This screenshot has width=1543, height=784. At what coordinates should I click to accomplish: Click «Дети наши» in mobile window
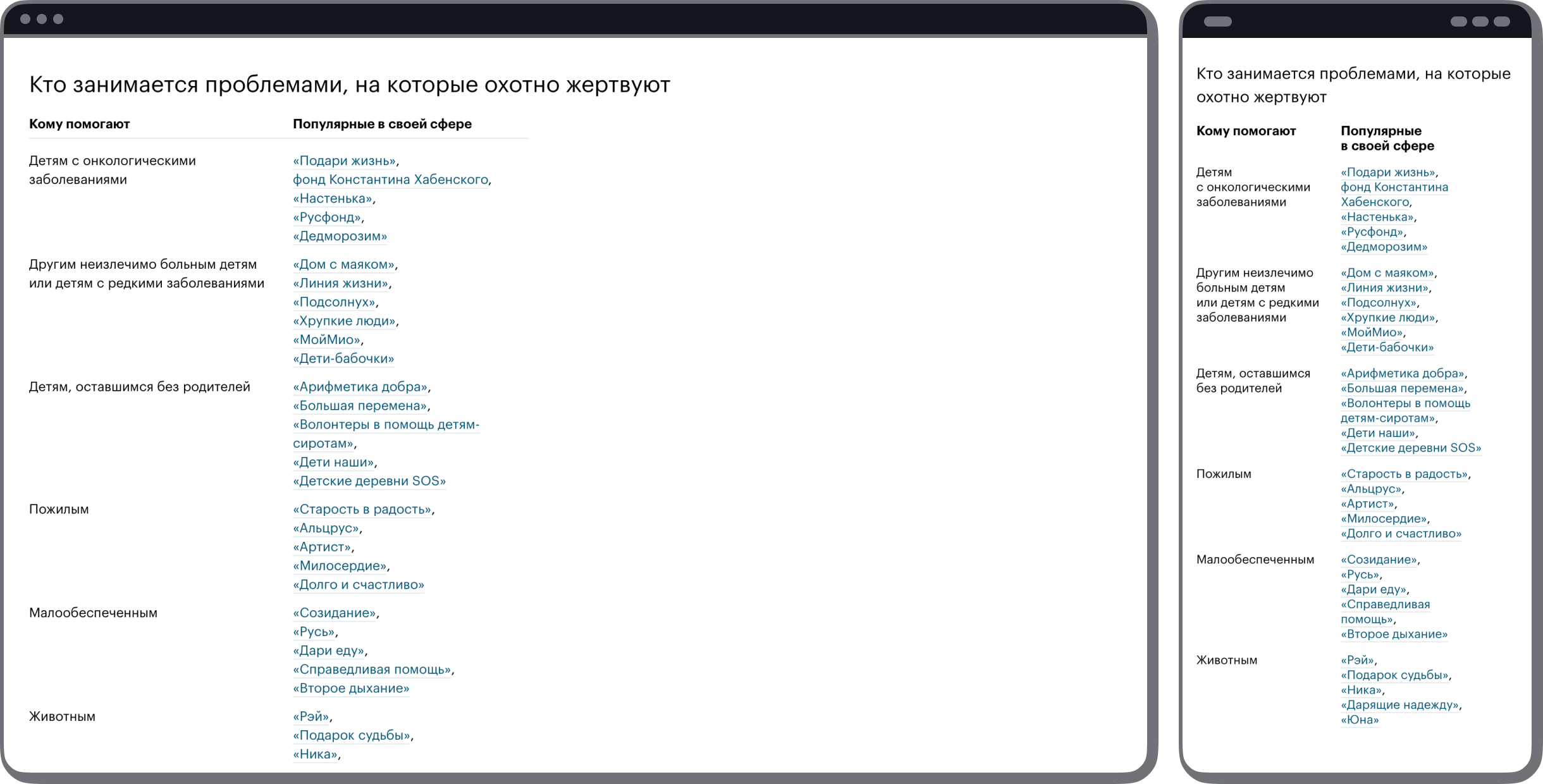coord(1378,434)
